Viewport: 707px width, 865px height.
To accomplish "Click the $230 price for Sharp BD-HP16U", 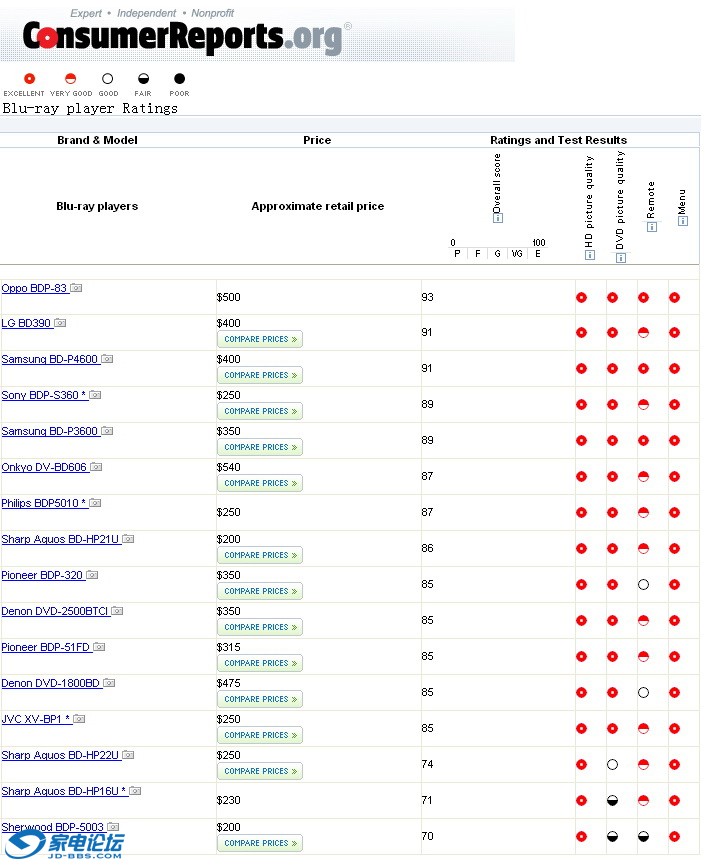I will tap(228, 800).
